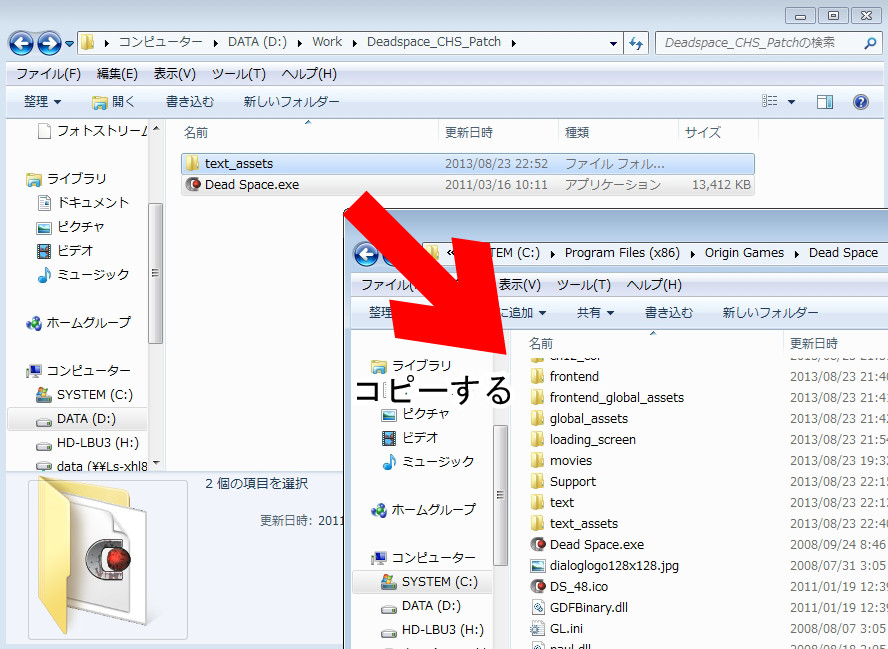The image size is (888, 649).
Task: Click the back arrow in the Dead Space window
Action: 366,254
